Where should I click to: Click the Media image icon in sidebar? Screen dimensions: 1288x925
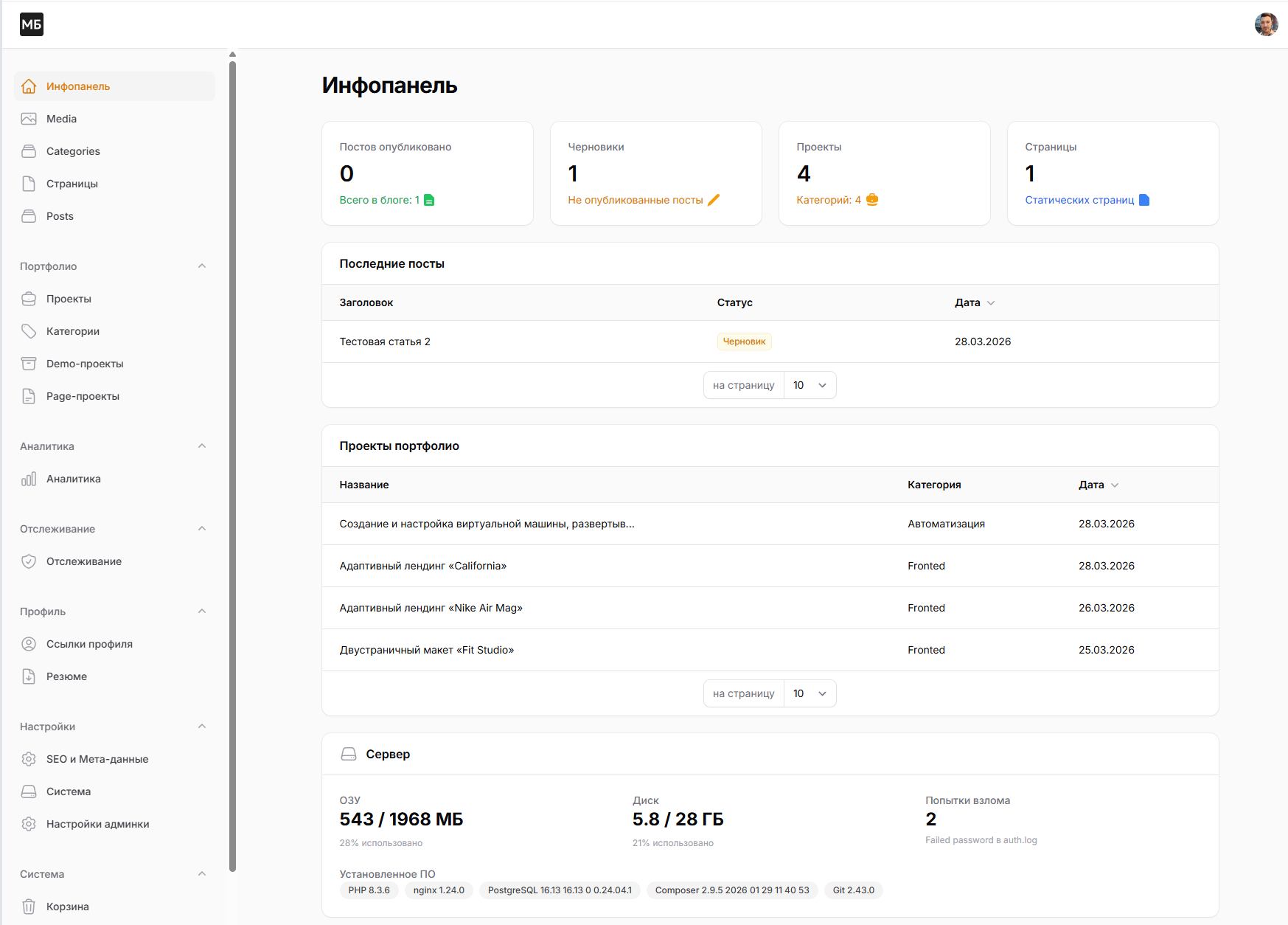(x=29, y=119)
